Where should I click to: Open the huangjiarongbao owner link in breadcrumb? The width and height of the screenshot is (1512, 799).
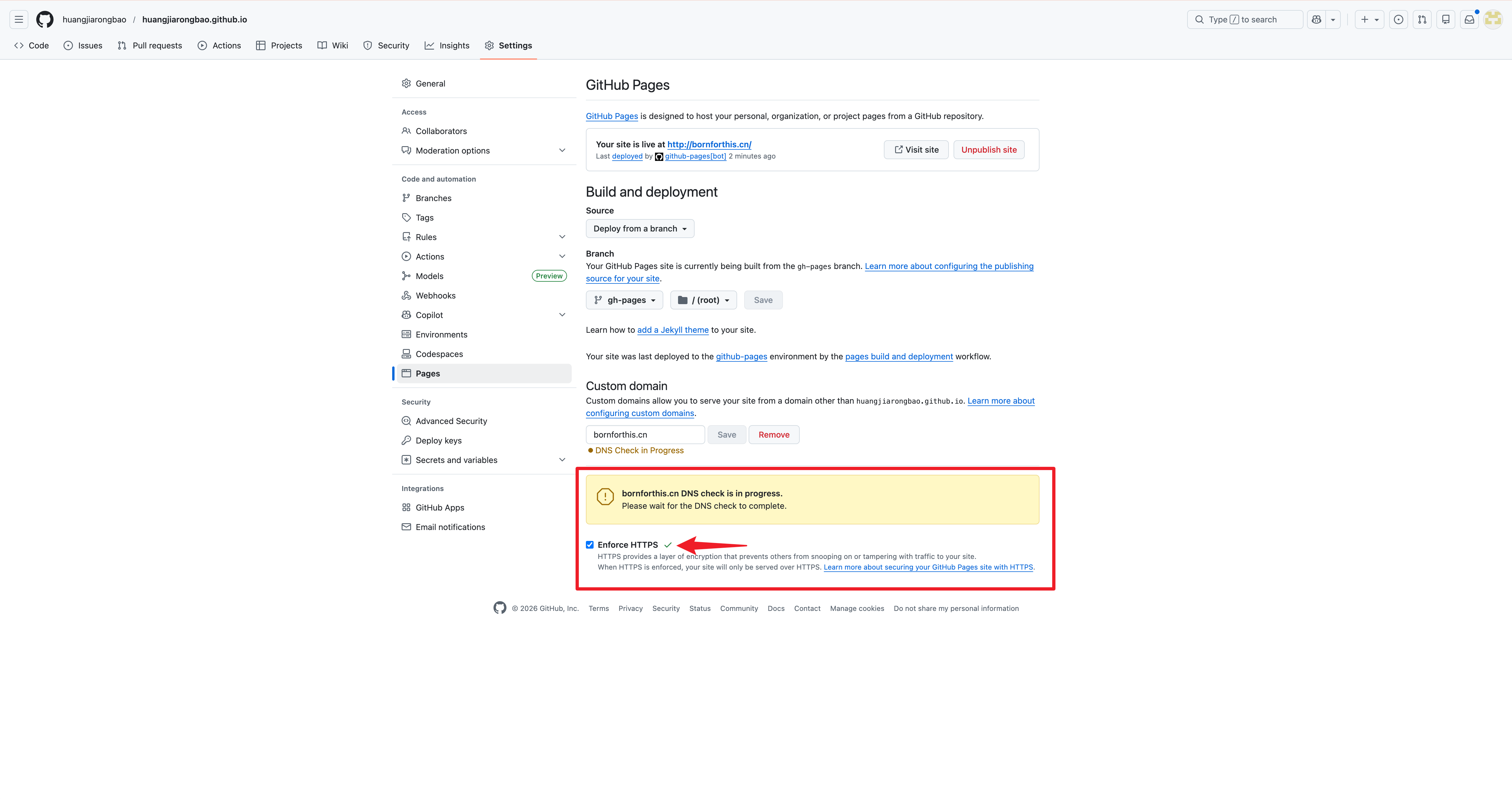[x=94, y=19]
